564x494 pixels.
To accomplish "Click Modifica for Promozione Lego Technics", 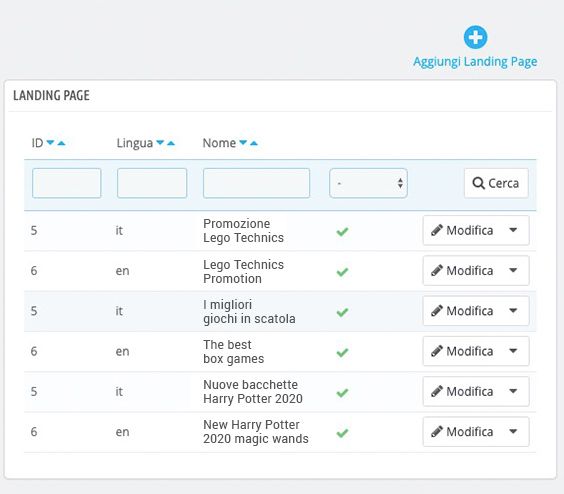I will tap(463, 230).
